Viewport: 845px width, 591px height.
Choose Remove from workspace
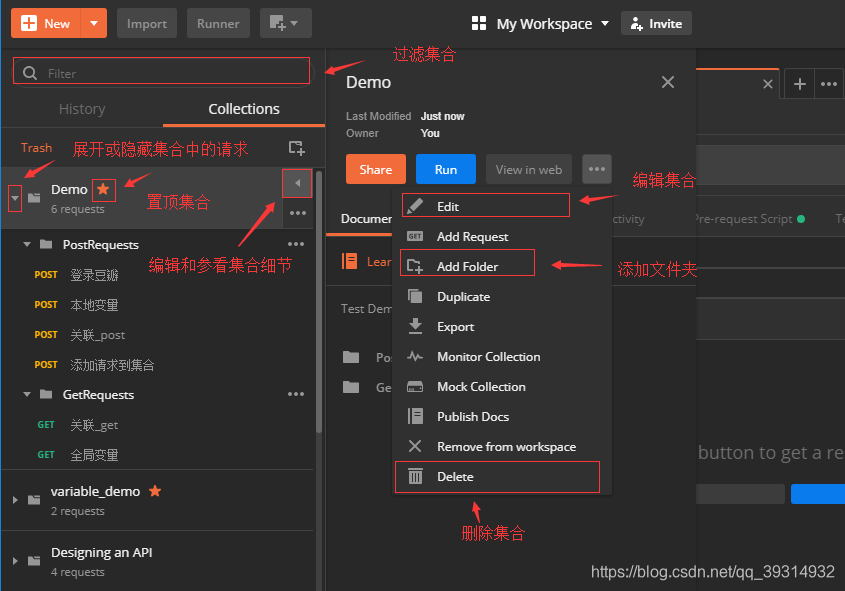(502, 447)
